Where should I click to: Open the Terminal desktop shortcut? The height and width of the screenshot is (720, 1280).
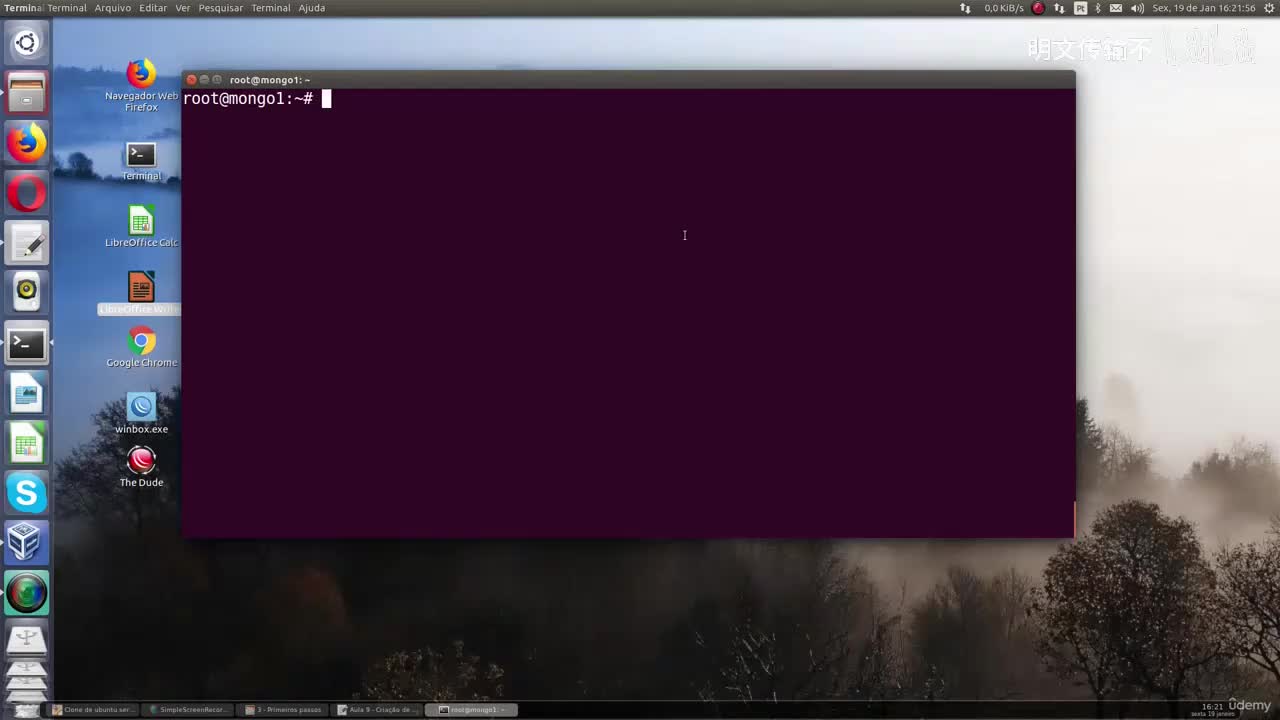click(141, 161)
